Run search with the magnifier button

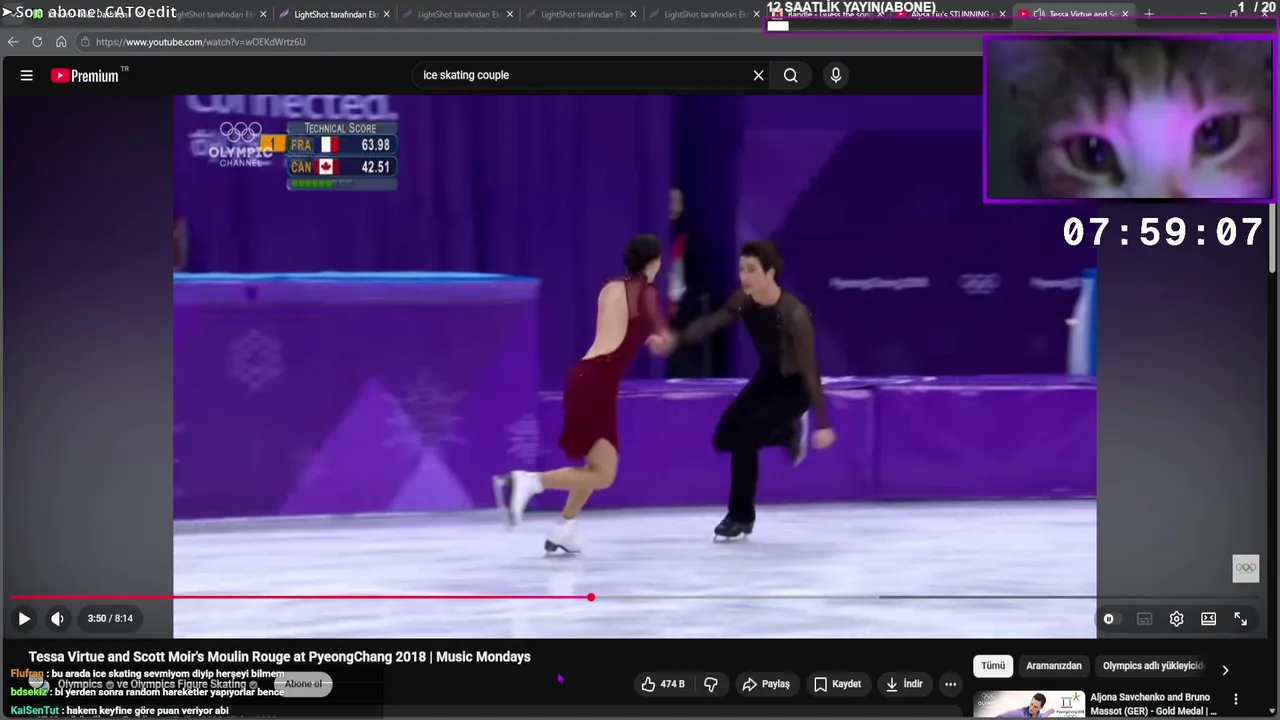pos(790,75)
